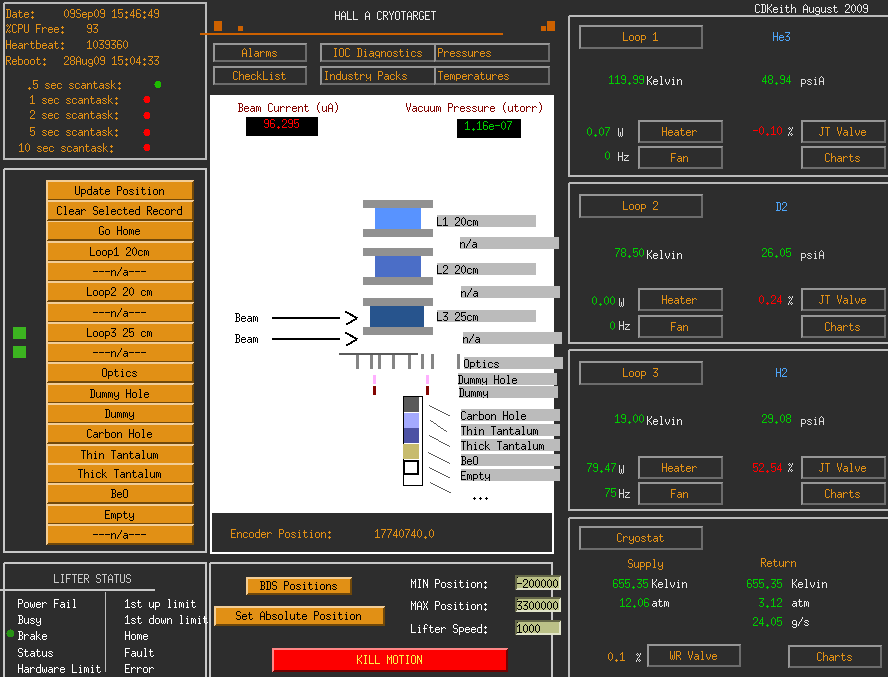Open the Alarms panel
Image resolution: width=888 pixels, height=677 pixels.
coord(259,53)
